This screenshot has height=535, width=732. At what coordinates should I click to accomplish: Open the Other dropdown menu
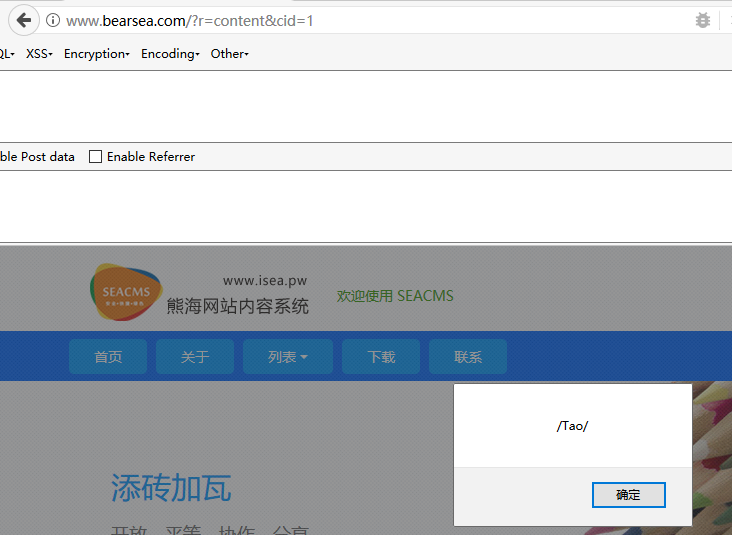coord(229,54)
